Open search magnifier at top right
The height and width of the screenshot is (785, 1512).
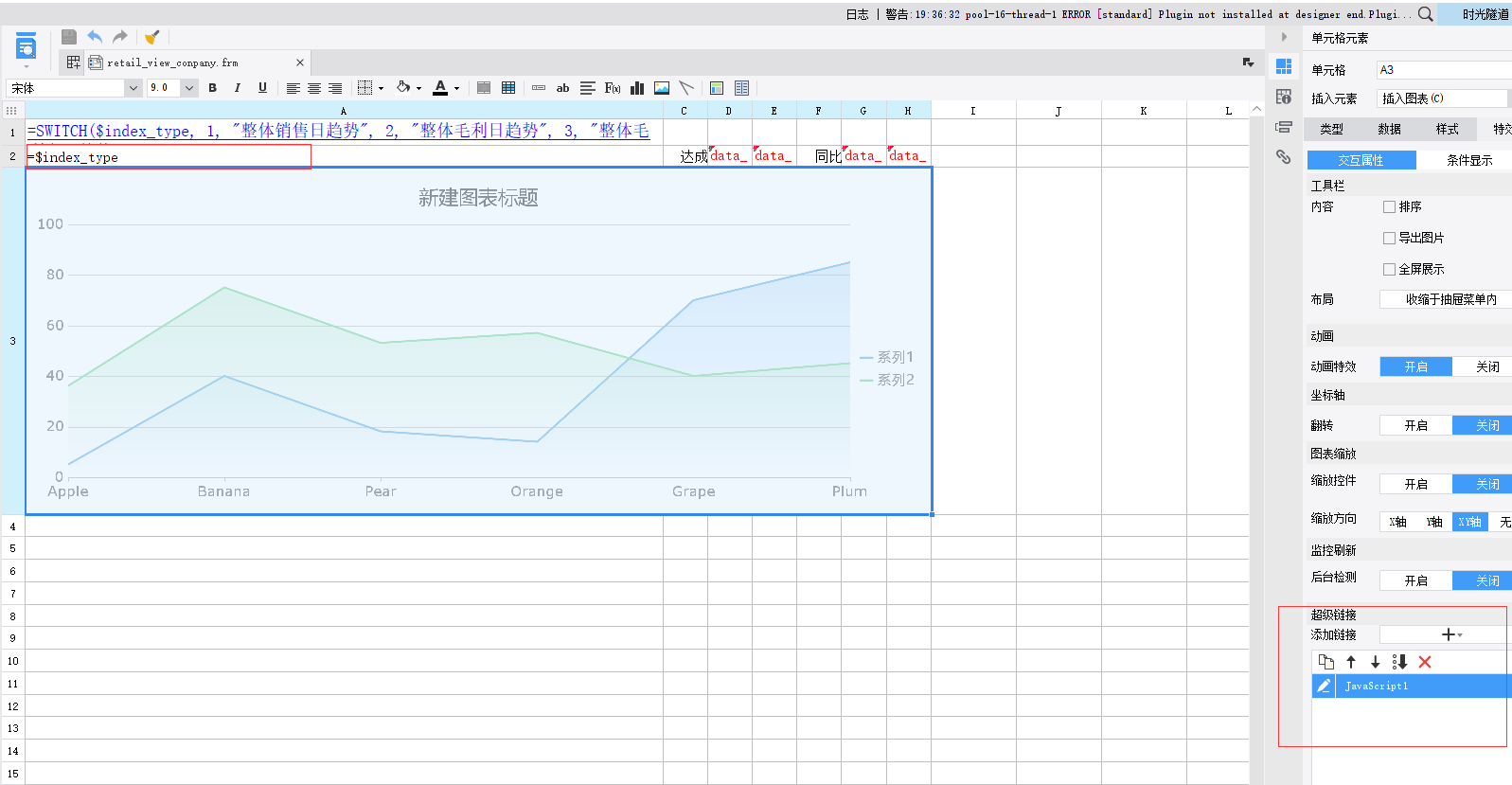coord(1426,14)
